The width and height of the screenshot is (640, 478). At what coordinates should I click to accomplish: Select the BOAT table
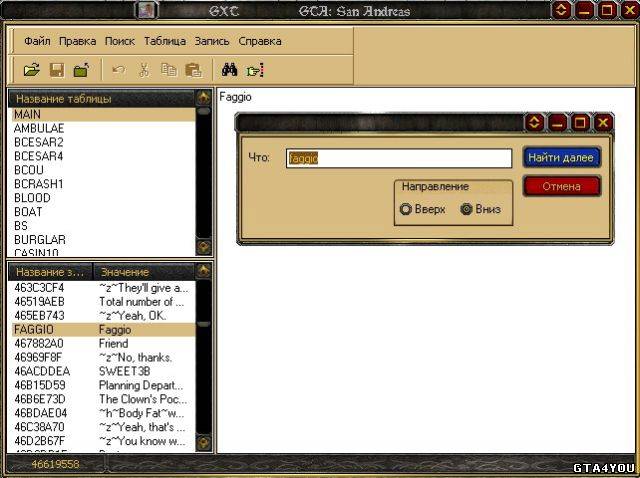pos(104,211)
